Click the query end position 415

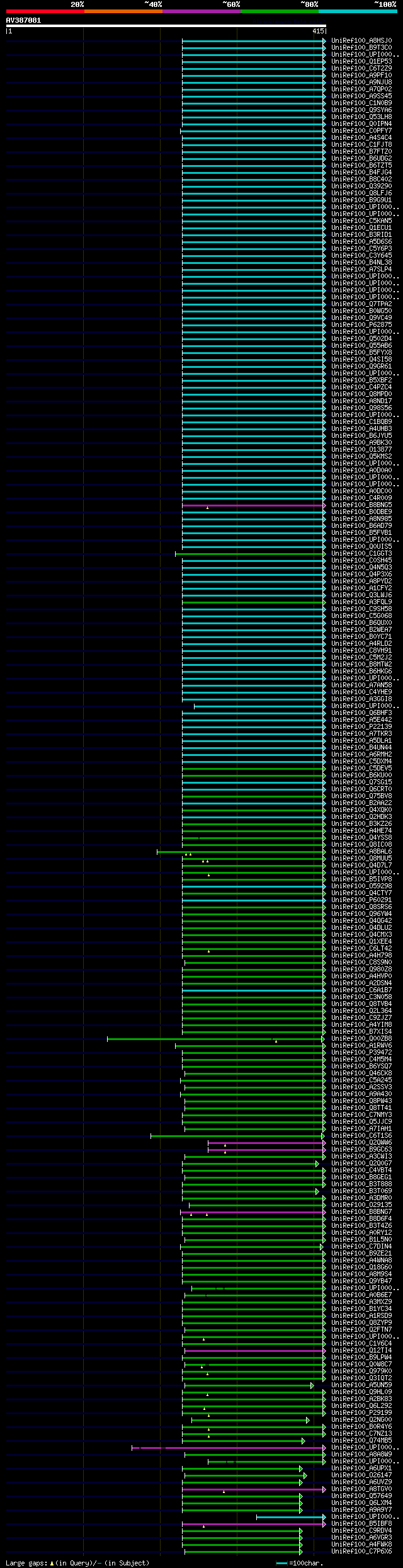(x=317, y=31)
